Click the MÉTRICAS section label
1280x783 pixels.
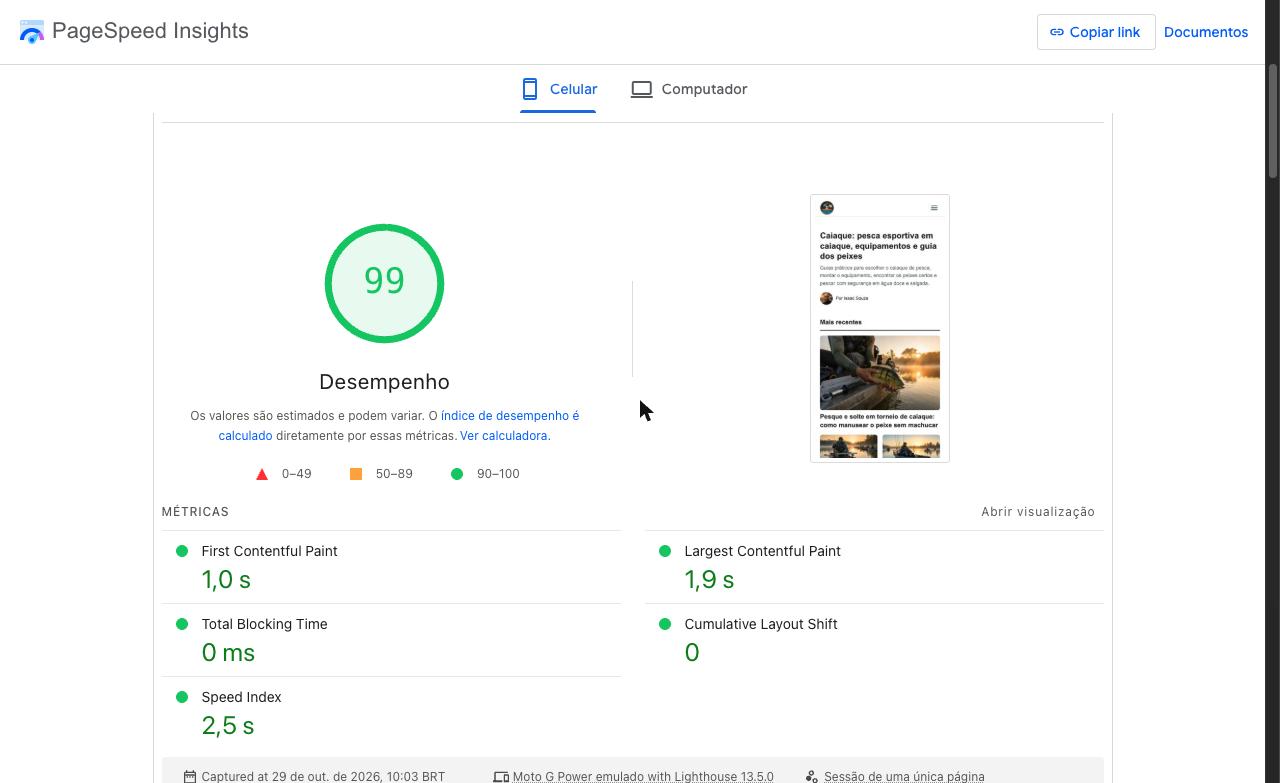pos(195,512)
